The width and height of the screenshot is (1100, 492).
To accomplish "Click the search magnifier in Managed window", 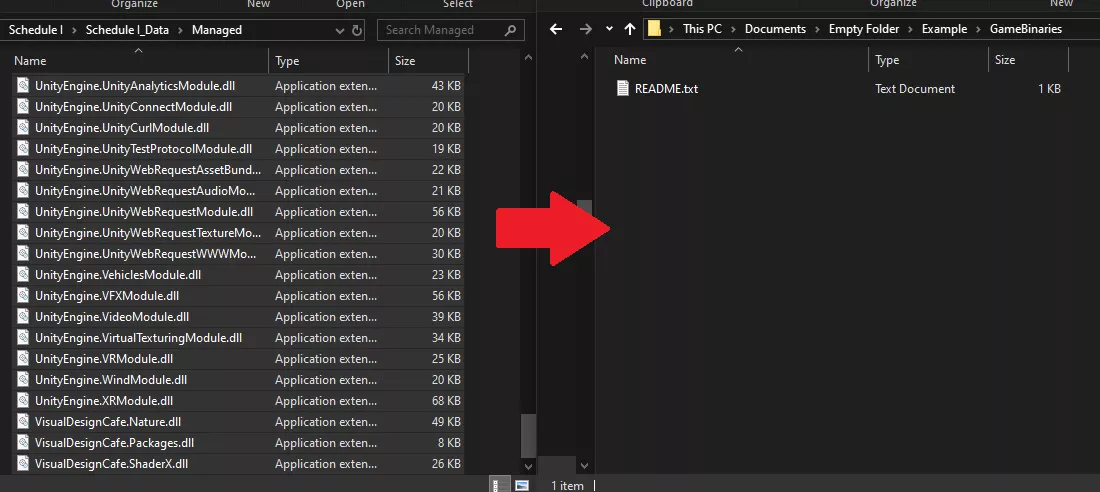I will coord(510,30).
